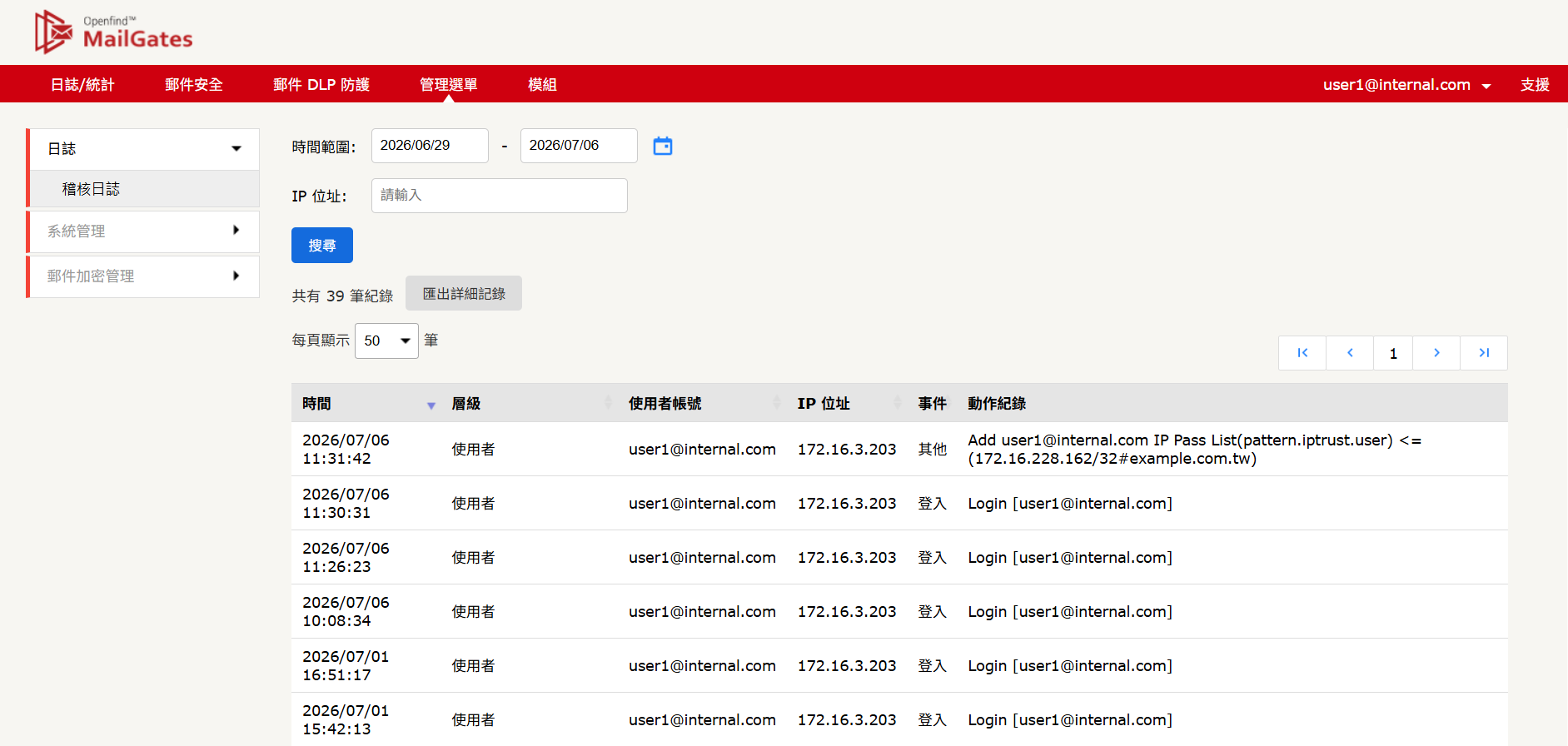This screenshot has width=1568, height=746.
Task: Click 使用者 level in the 11:26:23 row
Action: point(473,558)
